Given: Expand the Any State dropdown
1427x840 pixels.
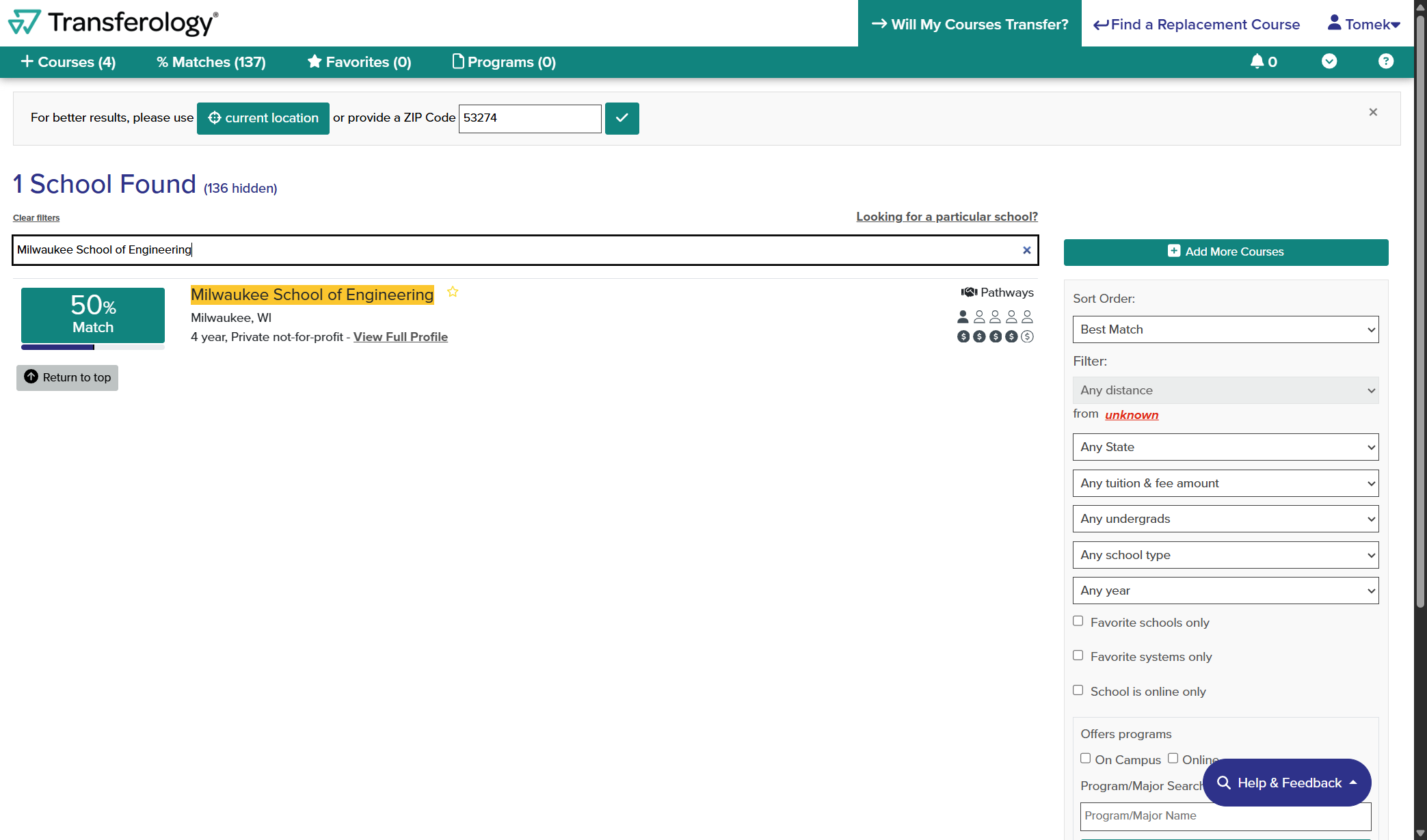Looking at the screenshot, I should tap(1225, 447).
